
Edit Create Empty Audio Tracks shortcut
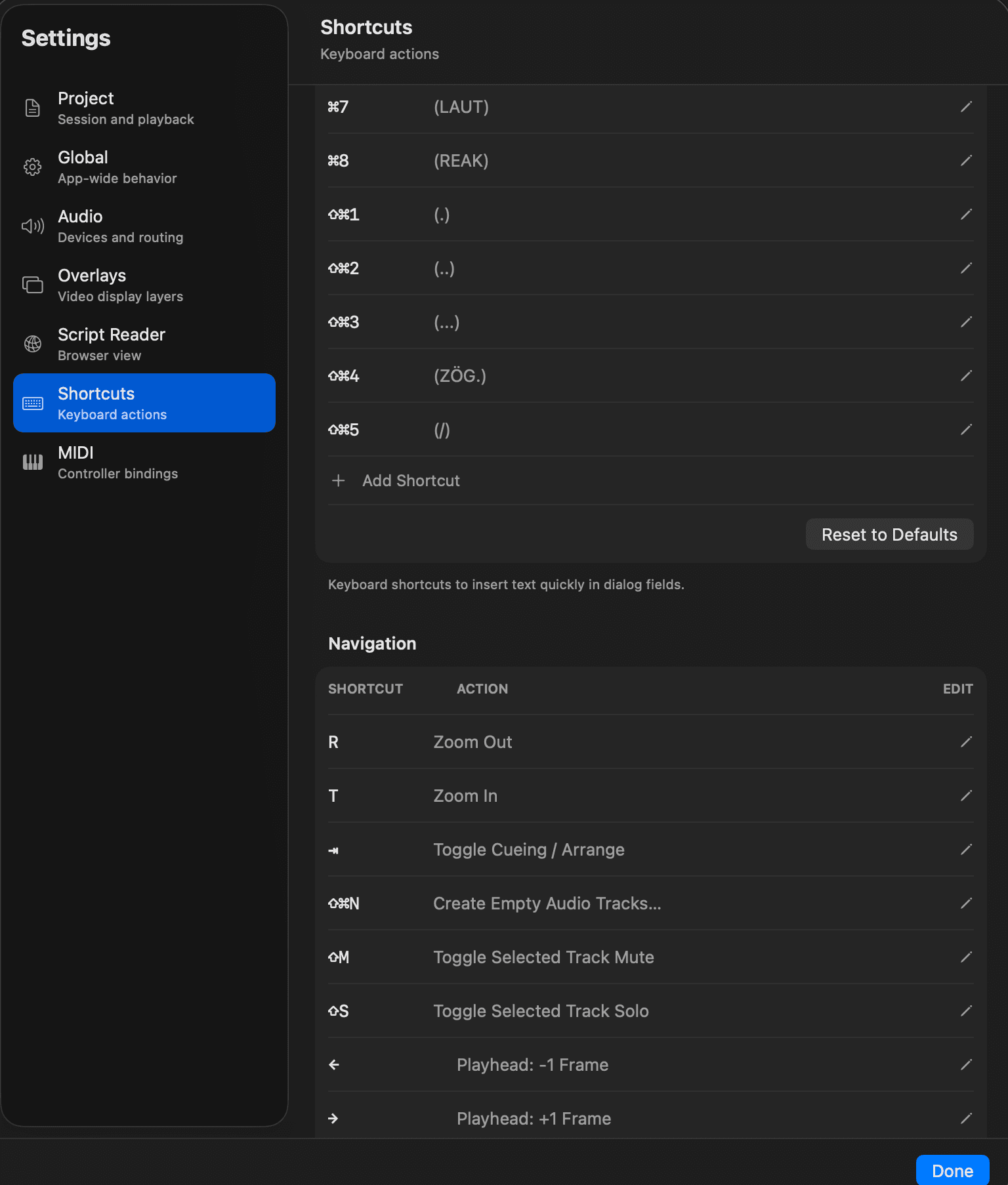[966, 903]
